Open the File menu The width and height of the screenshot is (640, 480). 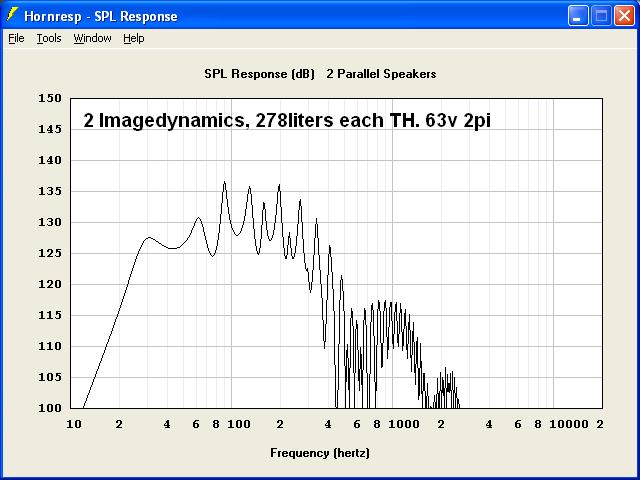point(16,38)
